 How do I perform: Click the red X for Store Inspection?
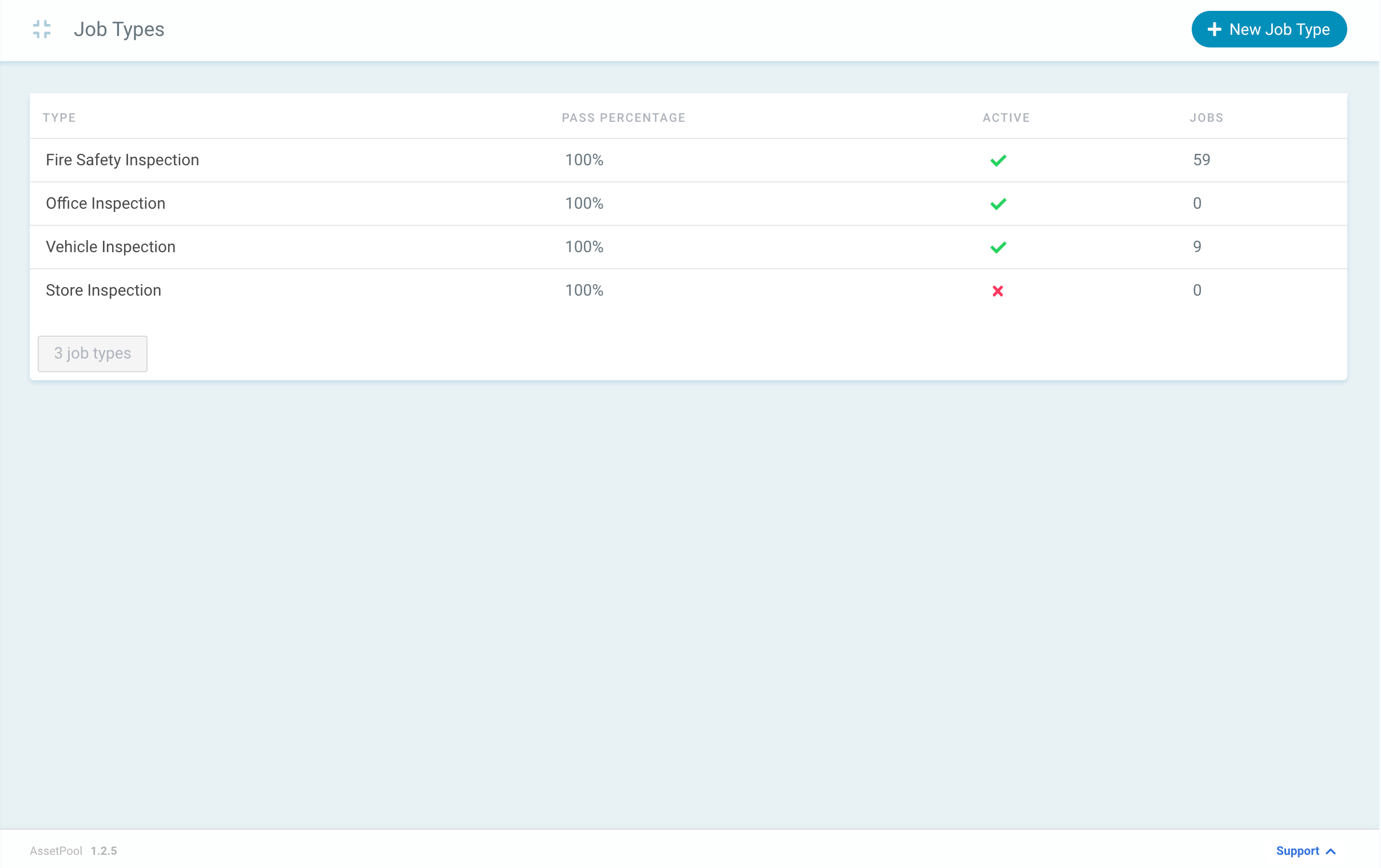pos(997,290)
